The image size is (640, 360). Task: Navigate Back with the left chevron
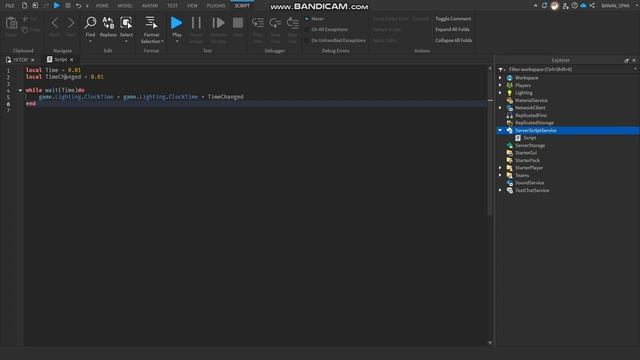tap(54, 23)
